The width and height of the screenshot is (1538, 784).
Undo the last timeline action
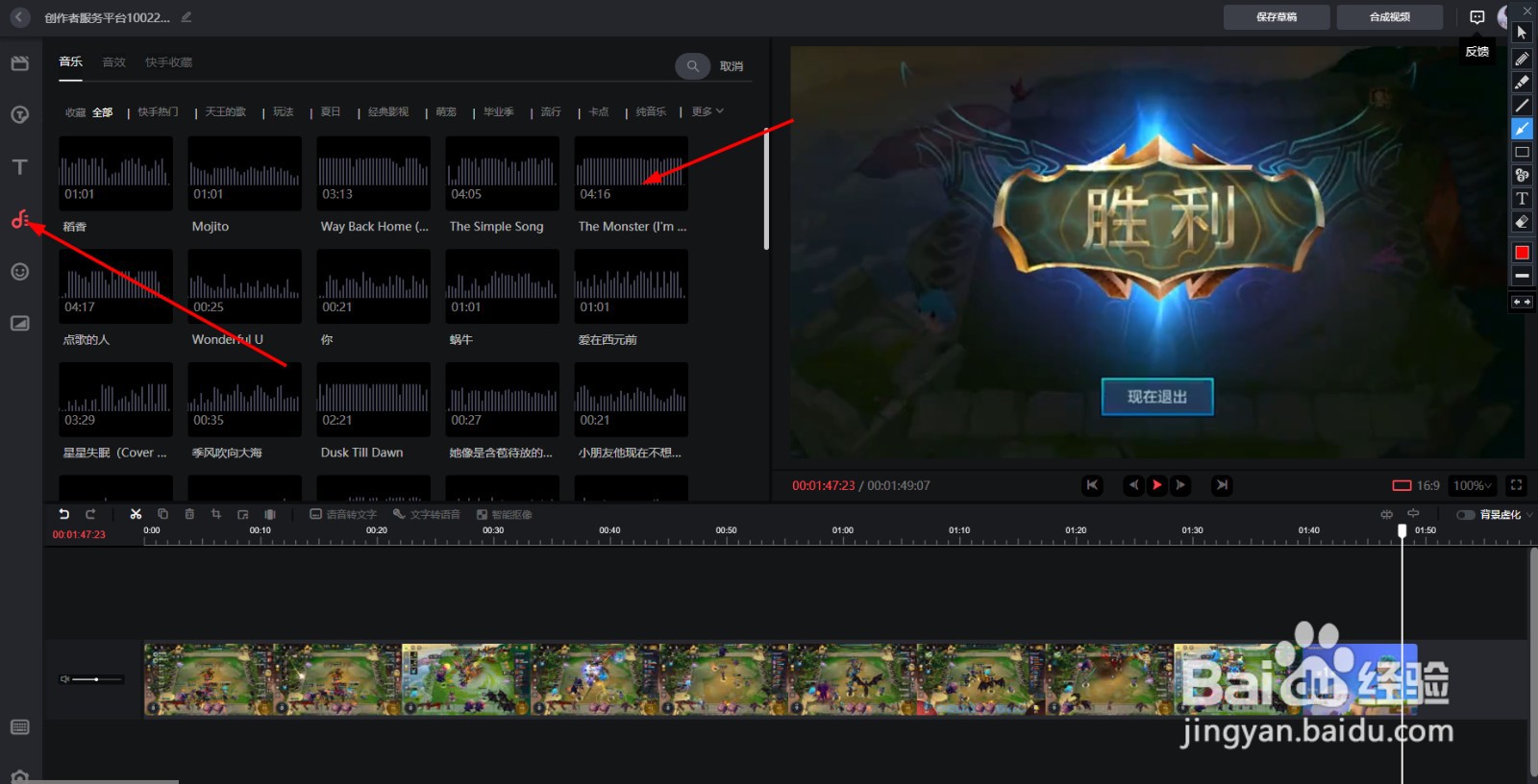click(63, 514)
